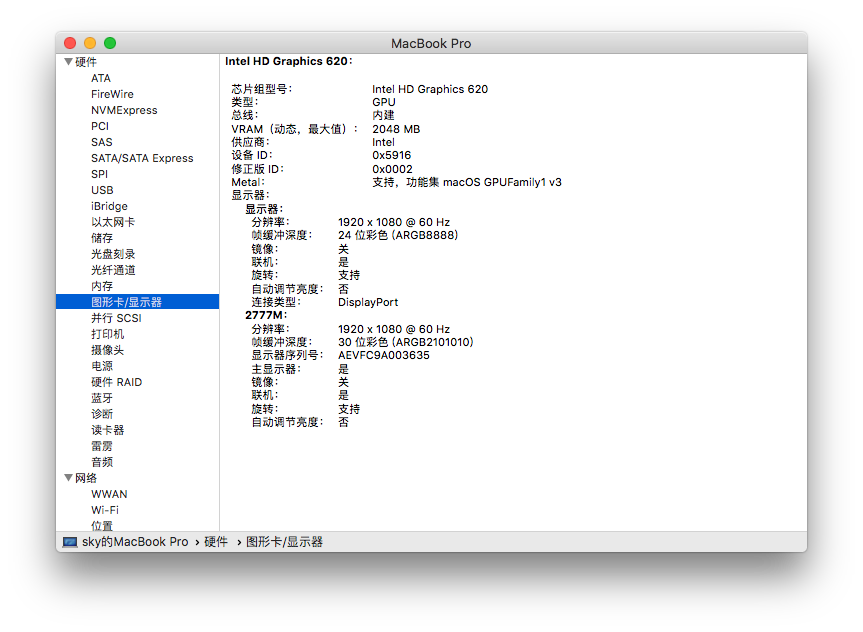Click the MacBook Pro computer icon in path bar
863x632 pixels.
click(70, 542)
